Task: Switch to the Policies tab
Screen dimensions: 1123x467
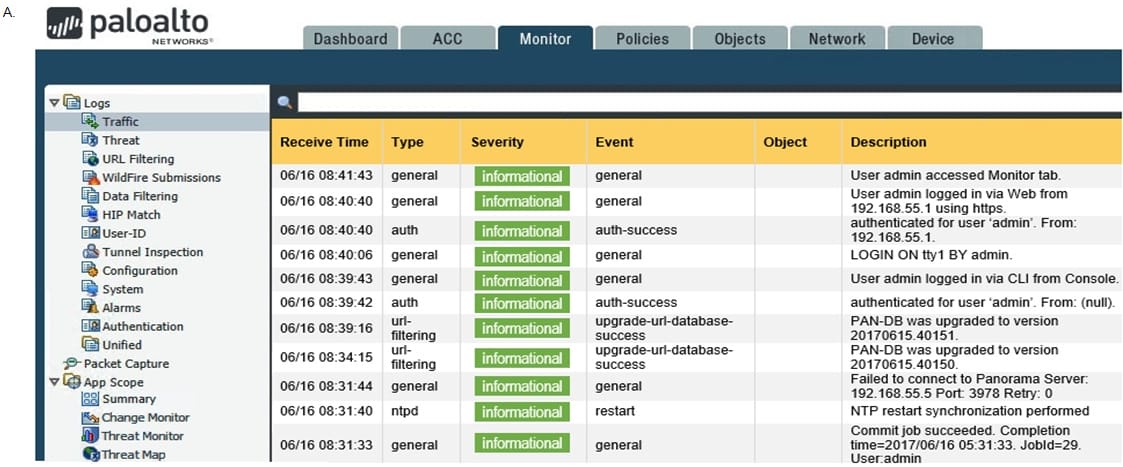Action: pyautogui.click(x=642, y=39)
